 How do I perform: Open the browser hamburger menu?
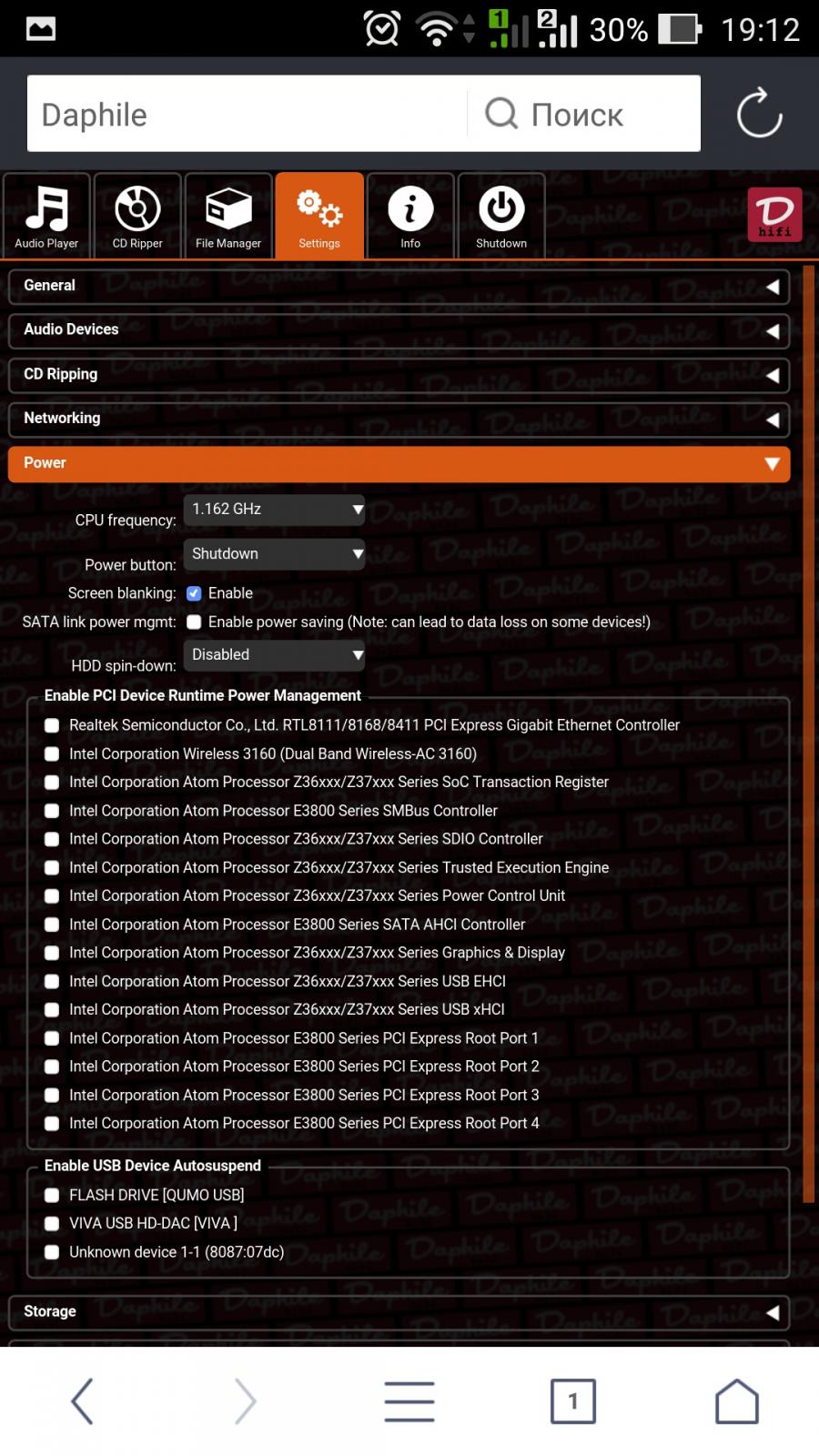pyautogui.click(x=409, y=1400)
